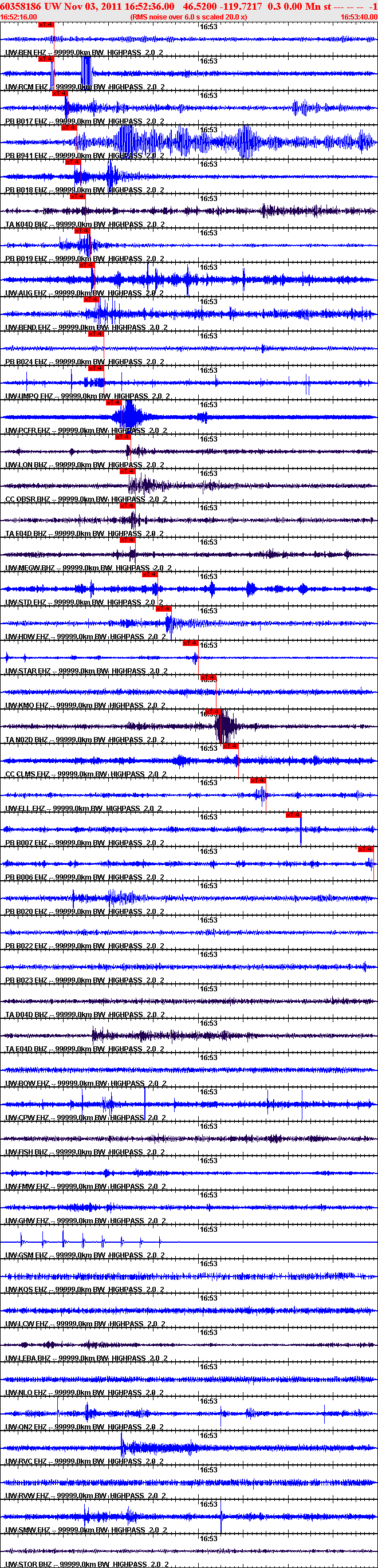Select the red pick flag on UW.MEGW trace
Screen dimensions: 378x1568
(x=127, y=540)
